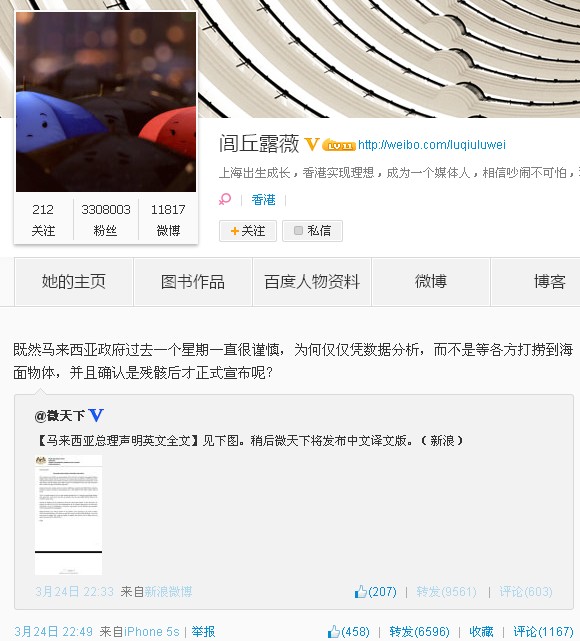Click 评论(1167) to view comments

coord(543,632)
